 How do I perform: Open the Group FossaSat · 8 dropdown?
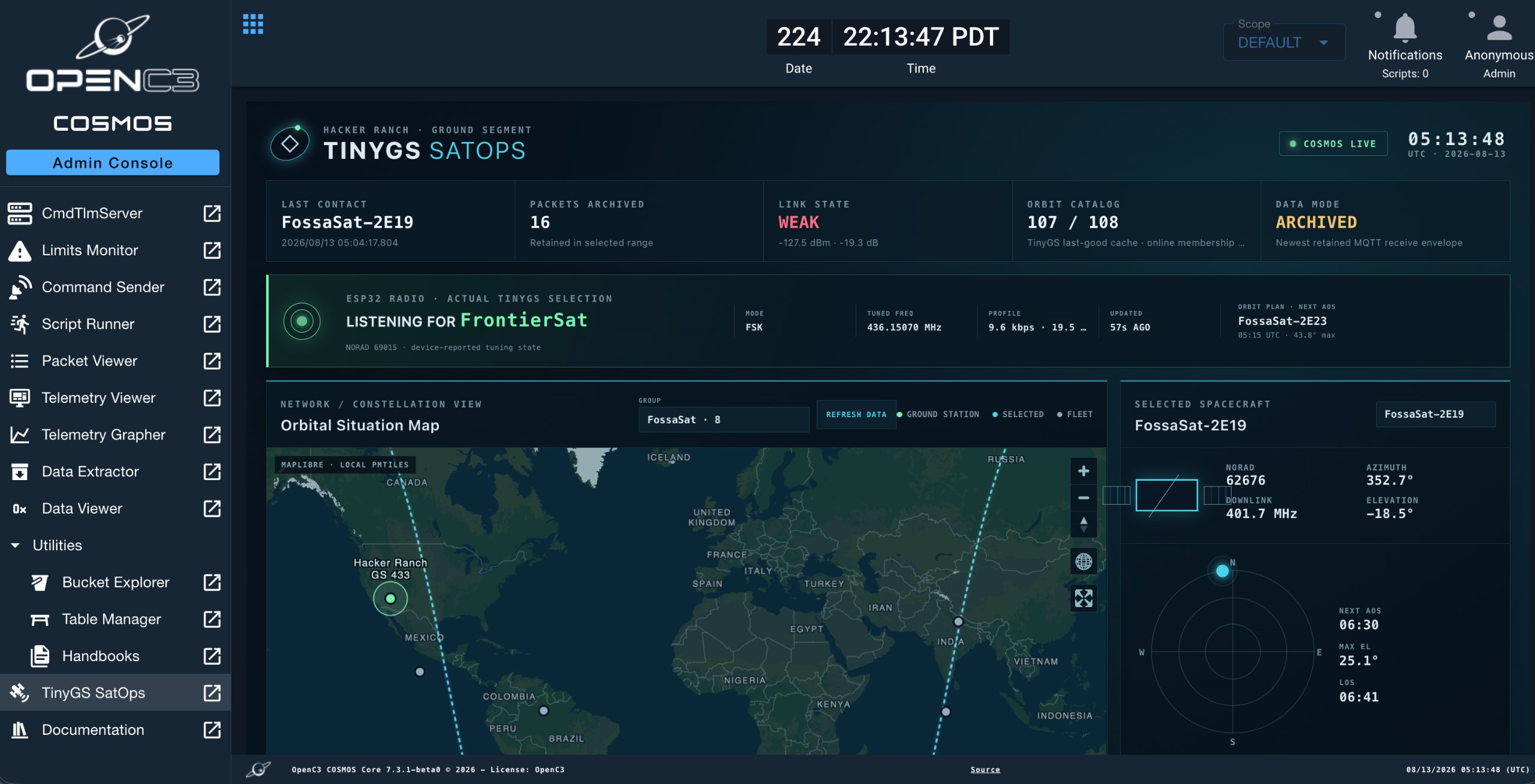[723, 420]
